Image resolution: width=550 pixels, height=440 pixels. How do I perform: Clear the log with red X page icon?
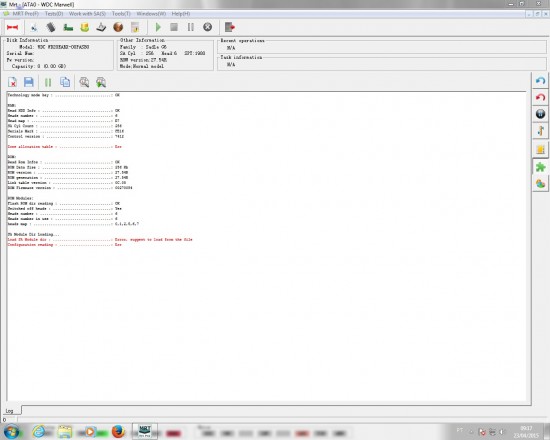[12, 82]
